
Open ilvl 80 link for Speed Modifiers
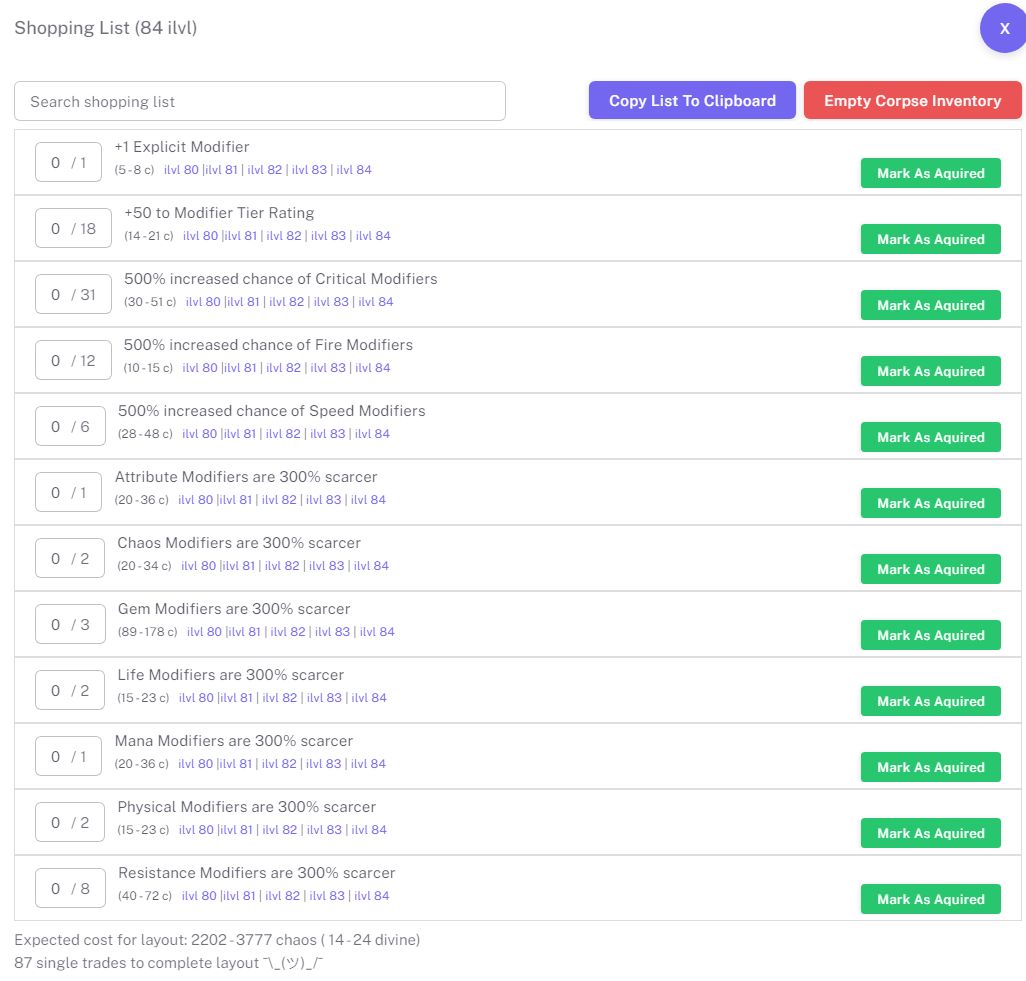(x=199, y=434)
